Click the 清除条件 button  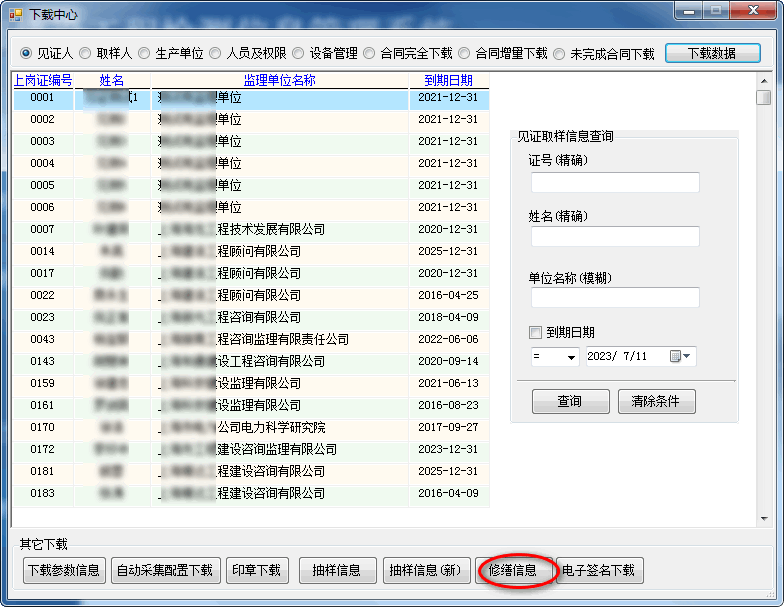coord(656,401)
